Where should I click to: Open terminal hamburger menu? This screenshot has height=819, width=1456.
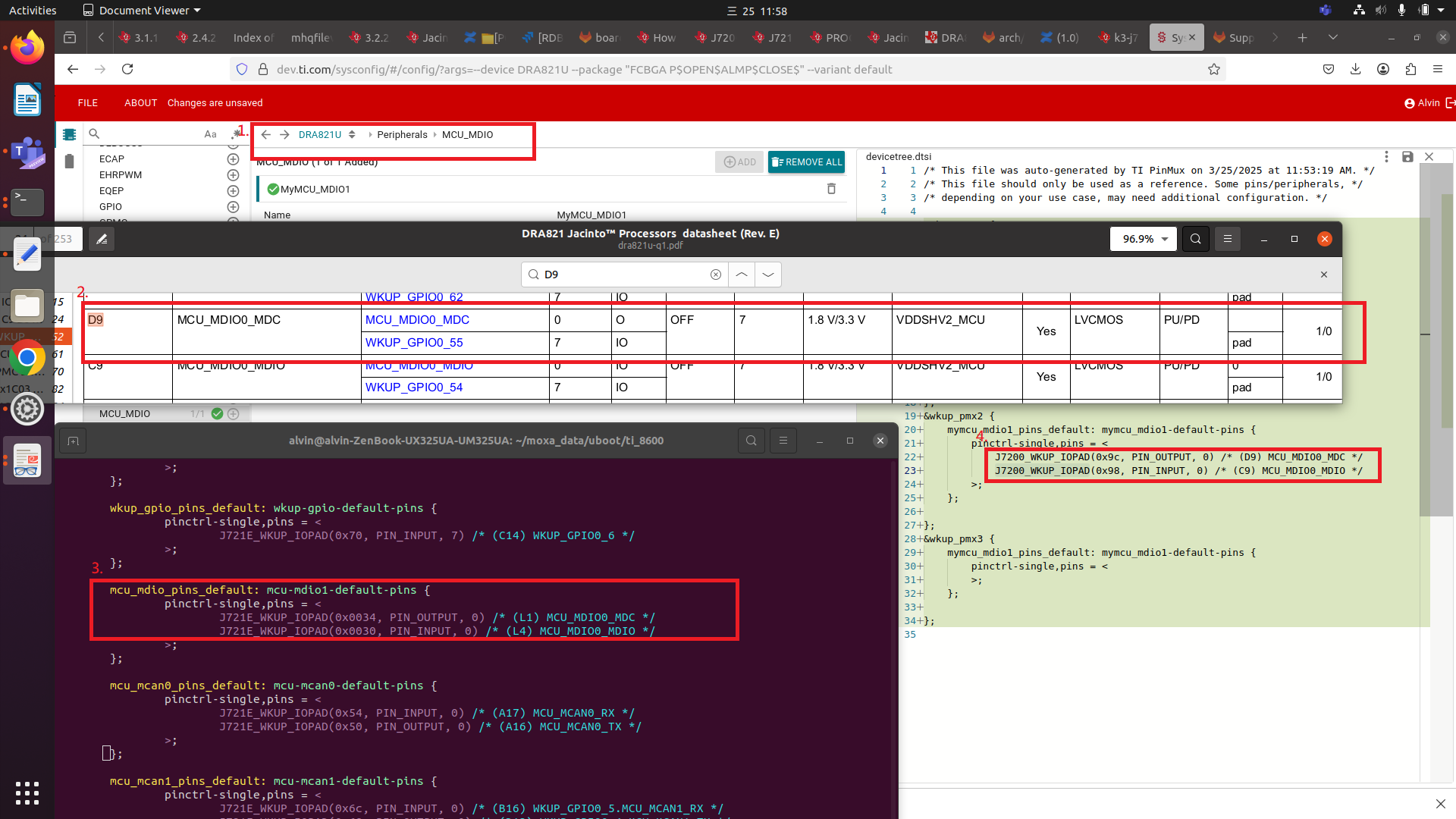click(x=783, y=441)
